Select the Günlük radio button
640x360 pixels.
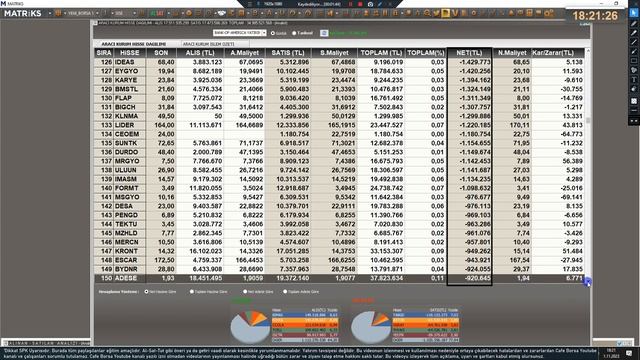273,33
